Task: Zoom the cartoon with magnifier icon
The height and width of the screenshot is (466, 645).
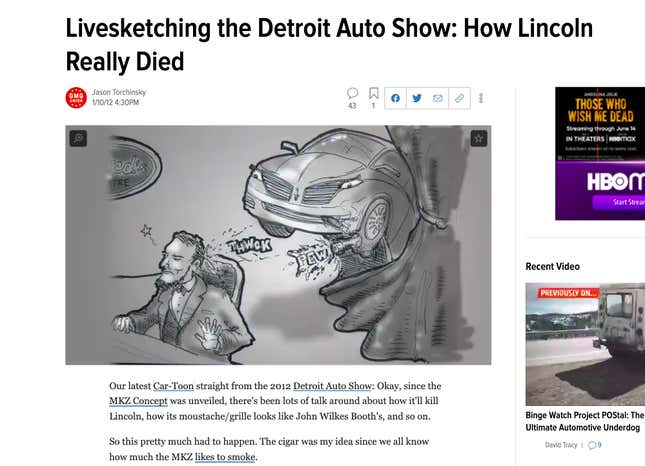Action: [78, 138]
